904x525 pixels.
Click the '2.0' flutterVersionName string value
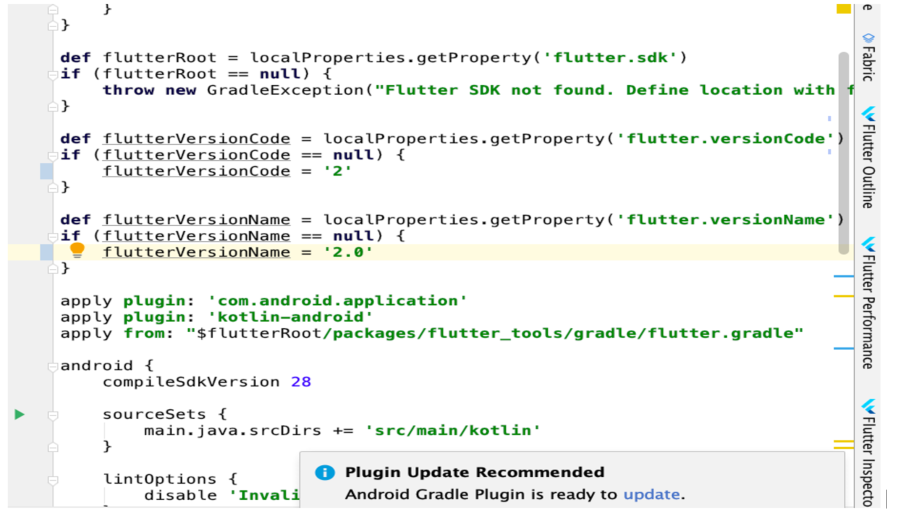click(348, 252)
